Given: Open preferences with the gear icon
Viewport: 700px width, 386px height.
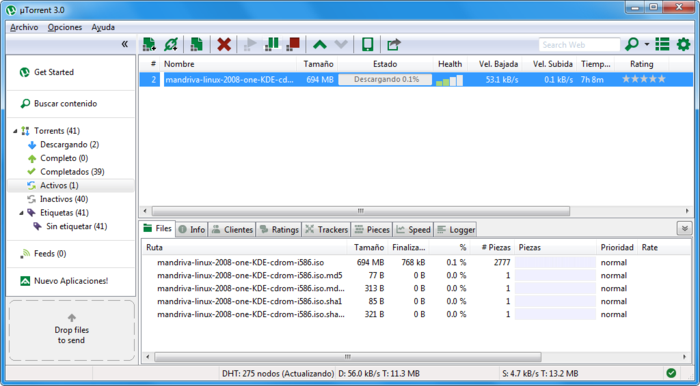Looking at the screenshot, I should 683,44.
